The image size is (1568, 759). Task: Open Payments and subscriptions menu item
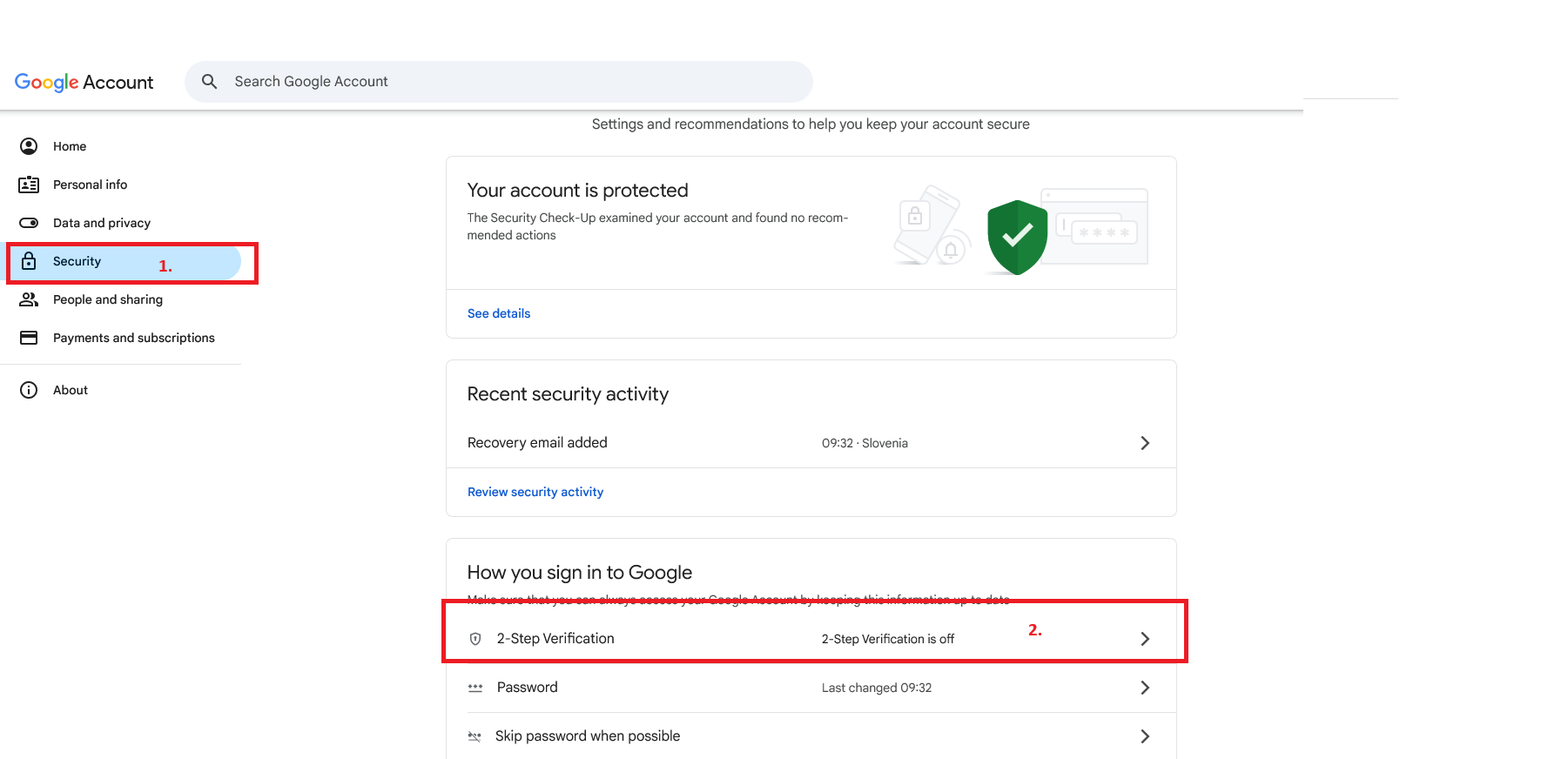click(x=133, y=338)
